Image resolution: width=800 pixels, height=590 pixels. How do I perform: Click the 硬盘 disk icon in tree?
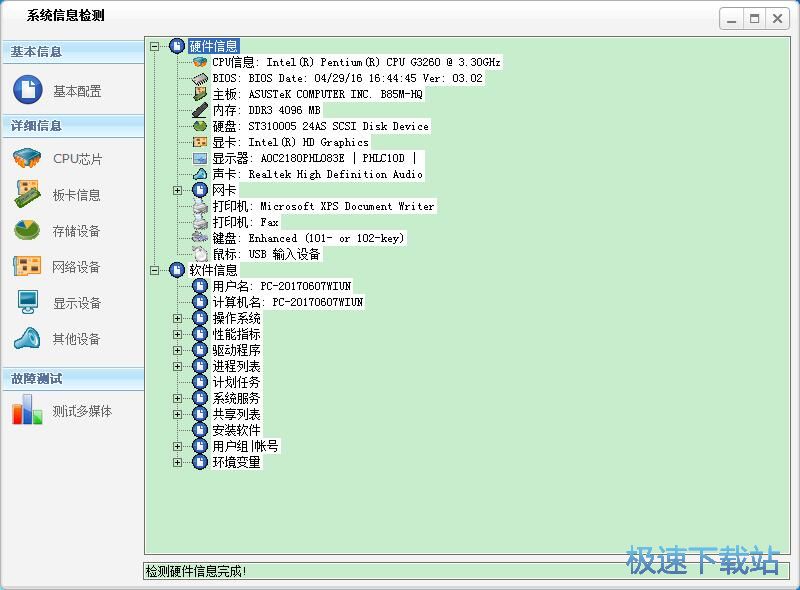pos(200,126)
